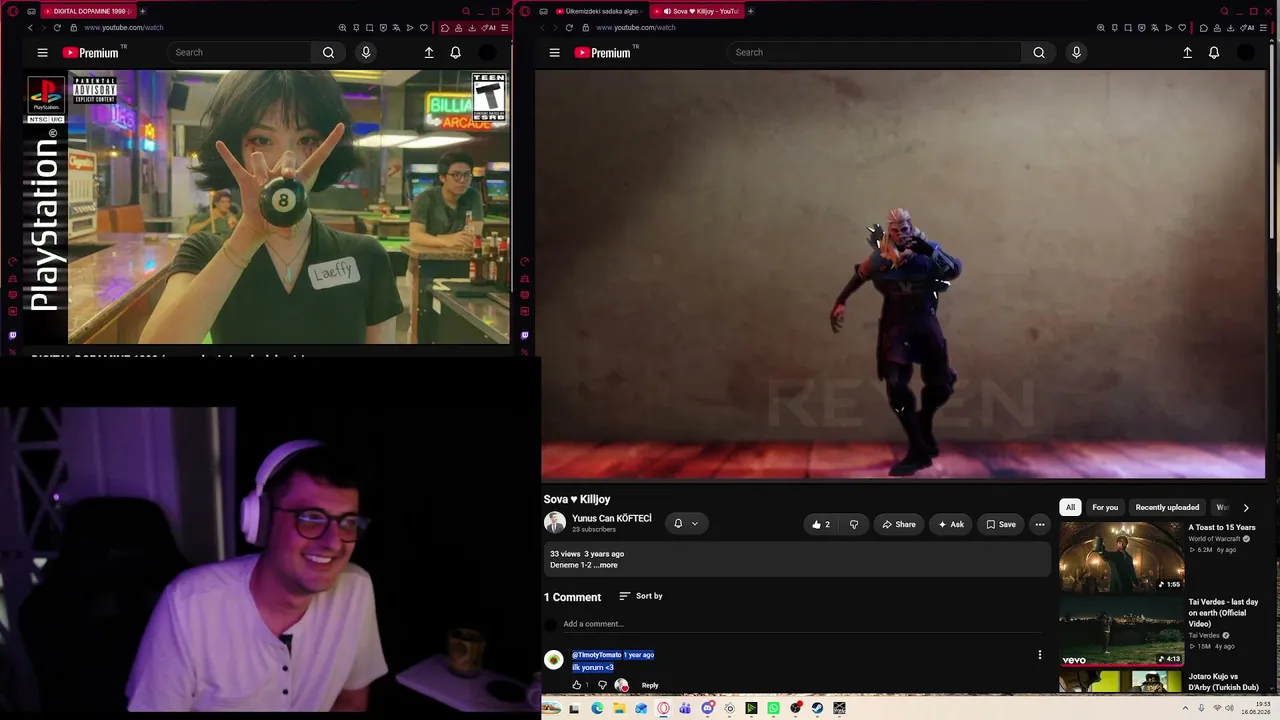Like the comment by TimotyTomato
The image size is (1280, 720).
click(x=577, y=685)
